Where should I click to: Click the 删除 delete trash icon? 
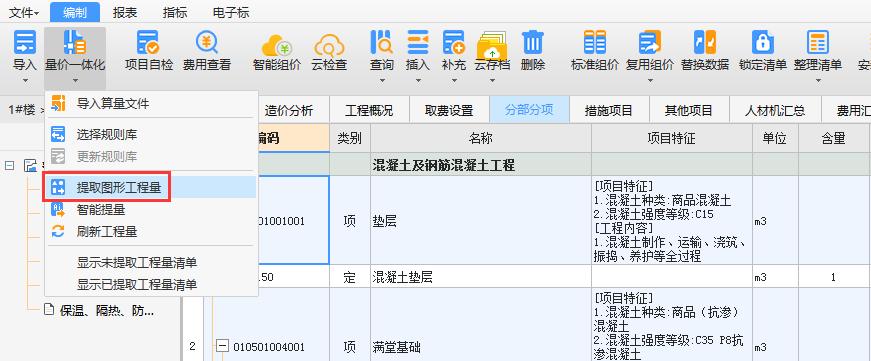click(x=533, y=42)
